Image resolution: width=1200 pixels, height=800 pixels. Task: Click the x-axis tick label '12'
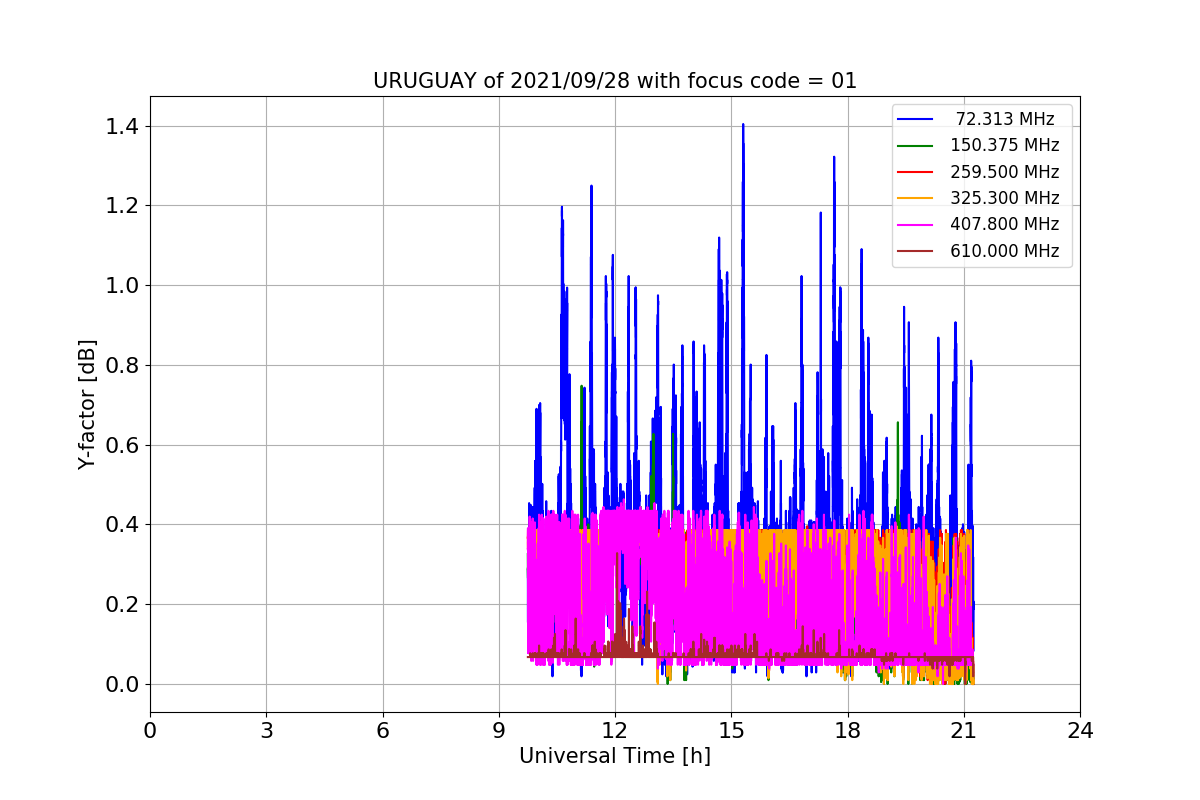pos(615,731)
